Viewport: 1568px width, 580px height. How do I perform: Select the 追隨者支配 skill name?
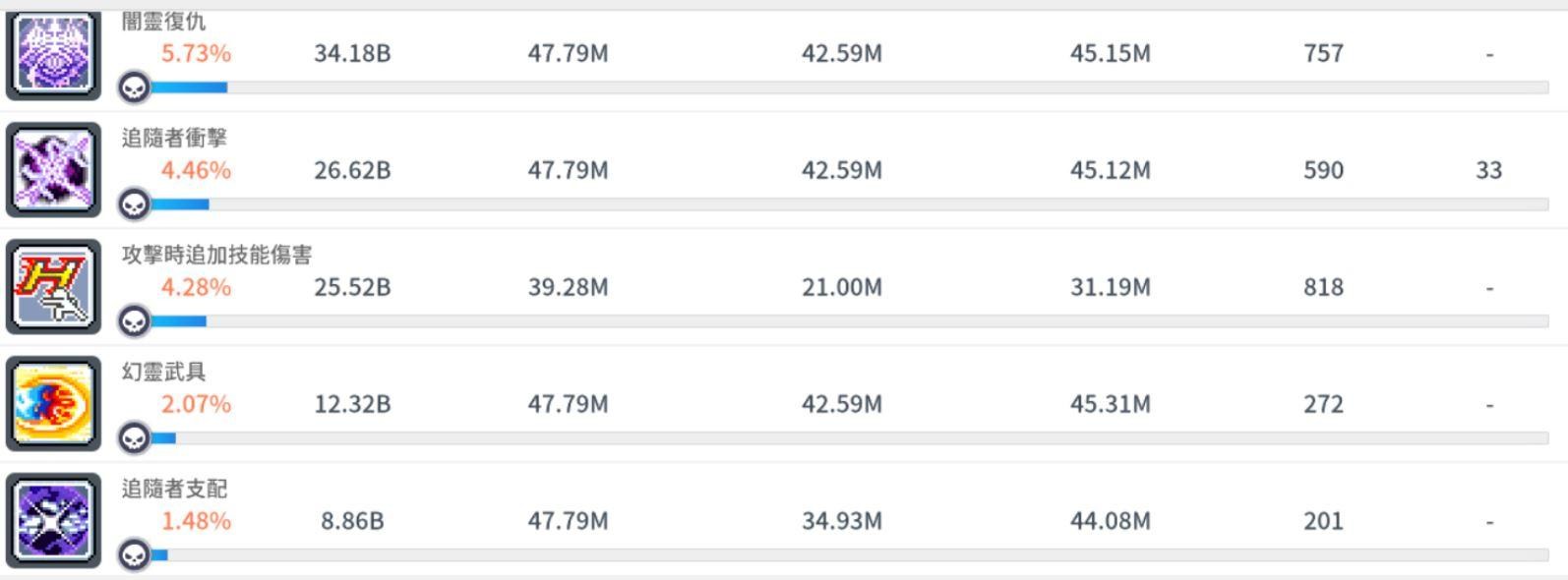tap(174, 490)
